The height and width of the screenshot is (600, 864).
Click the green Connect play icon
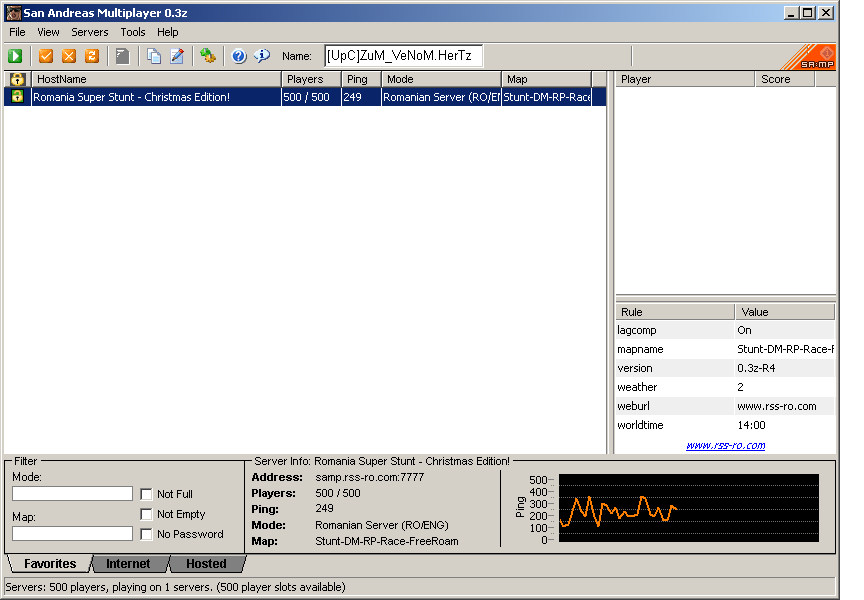(x=15, y=56)
